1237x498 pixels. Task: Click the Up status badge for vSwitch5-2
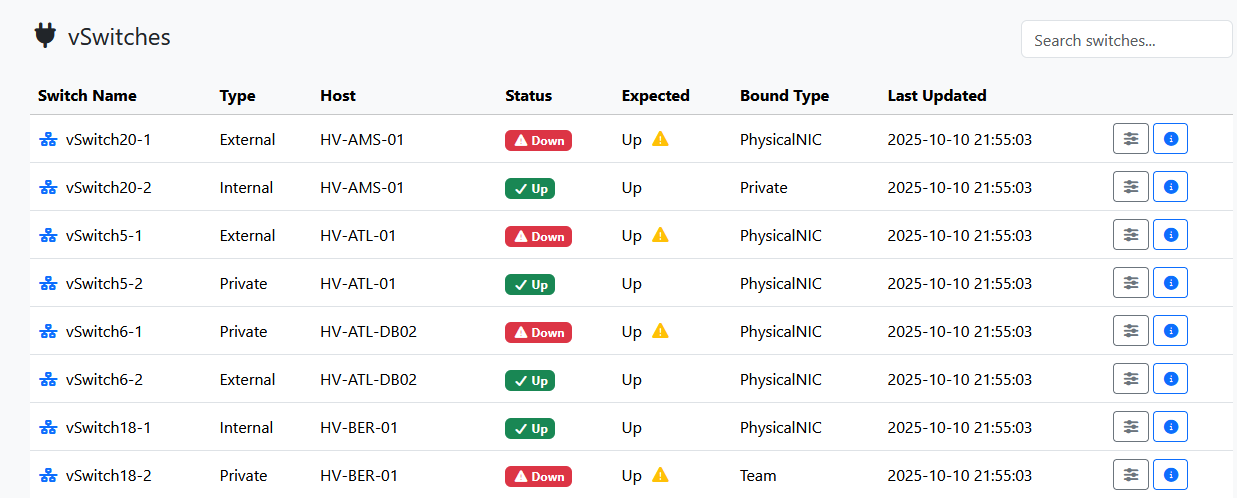click(530, 284)
